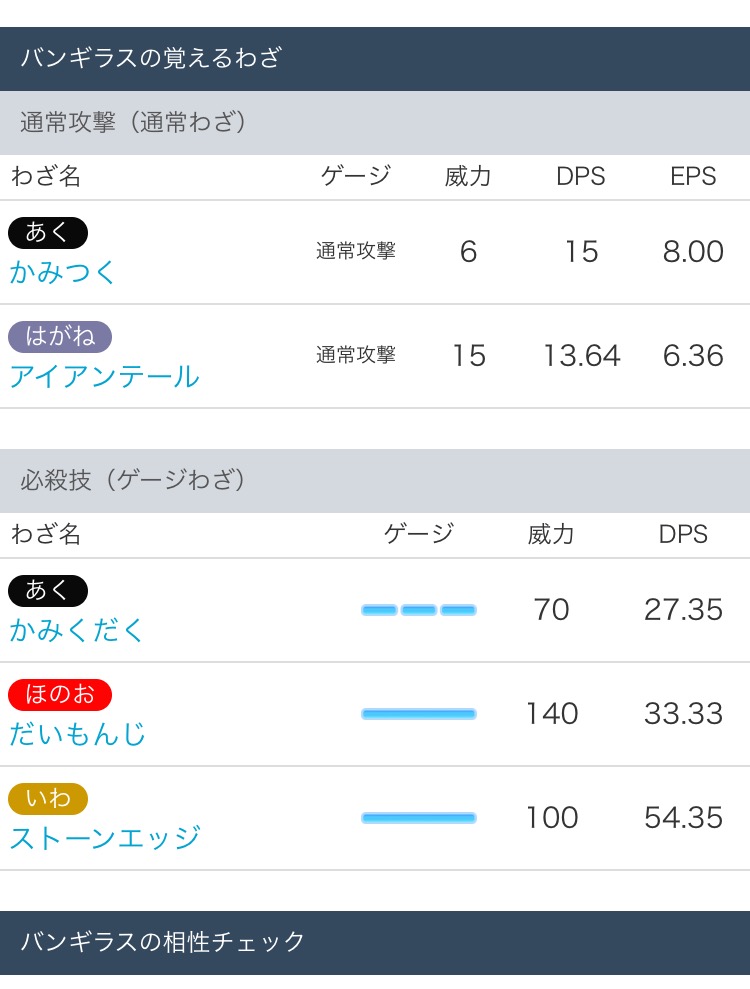Image resolution: width=750 pixels, height=989 pixels.
Task: Click the red ほのお type badge
Action: pos(60,694)
